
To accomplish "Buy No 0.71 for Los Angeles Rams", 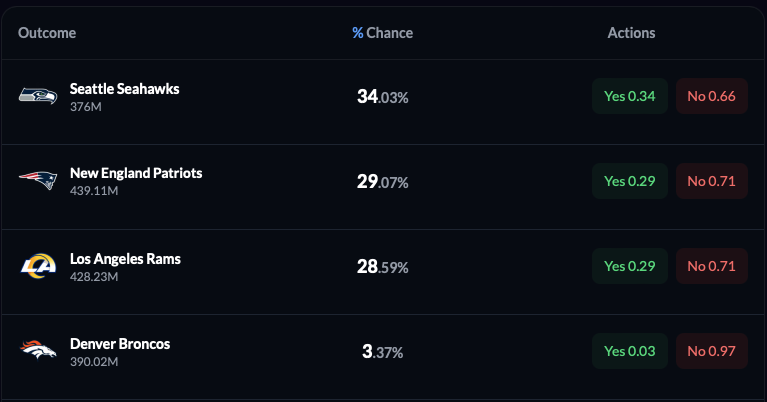I will coord(711,266).
